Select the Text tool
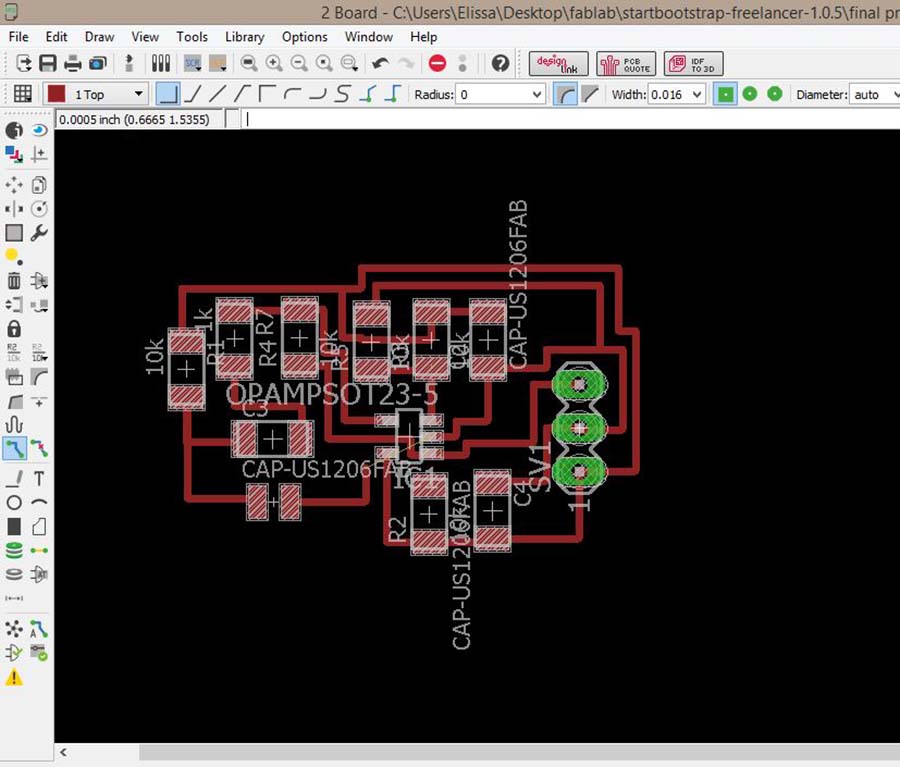This screenshot has width=900, height=767. point(39,478)
